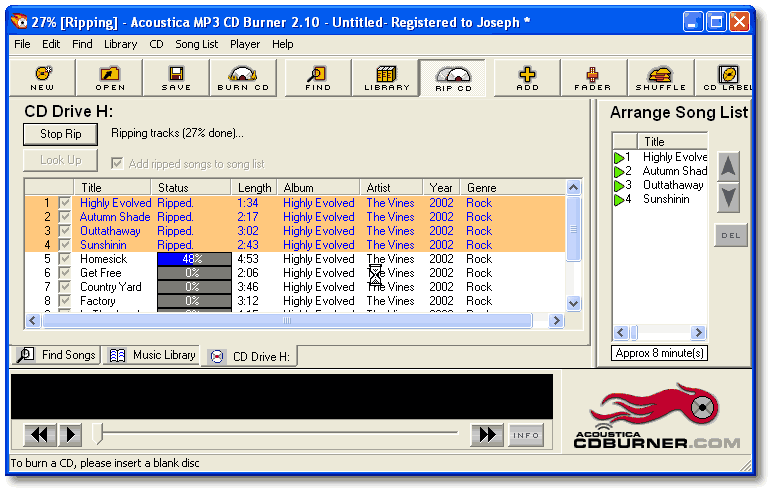Click track list vertical scrollbar up arrow
This screenshot has height=491, width=771.
click(x=573, y=187)
